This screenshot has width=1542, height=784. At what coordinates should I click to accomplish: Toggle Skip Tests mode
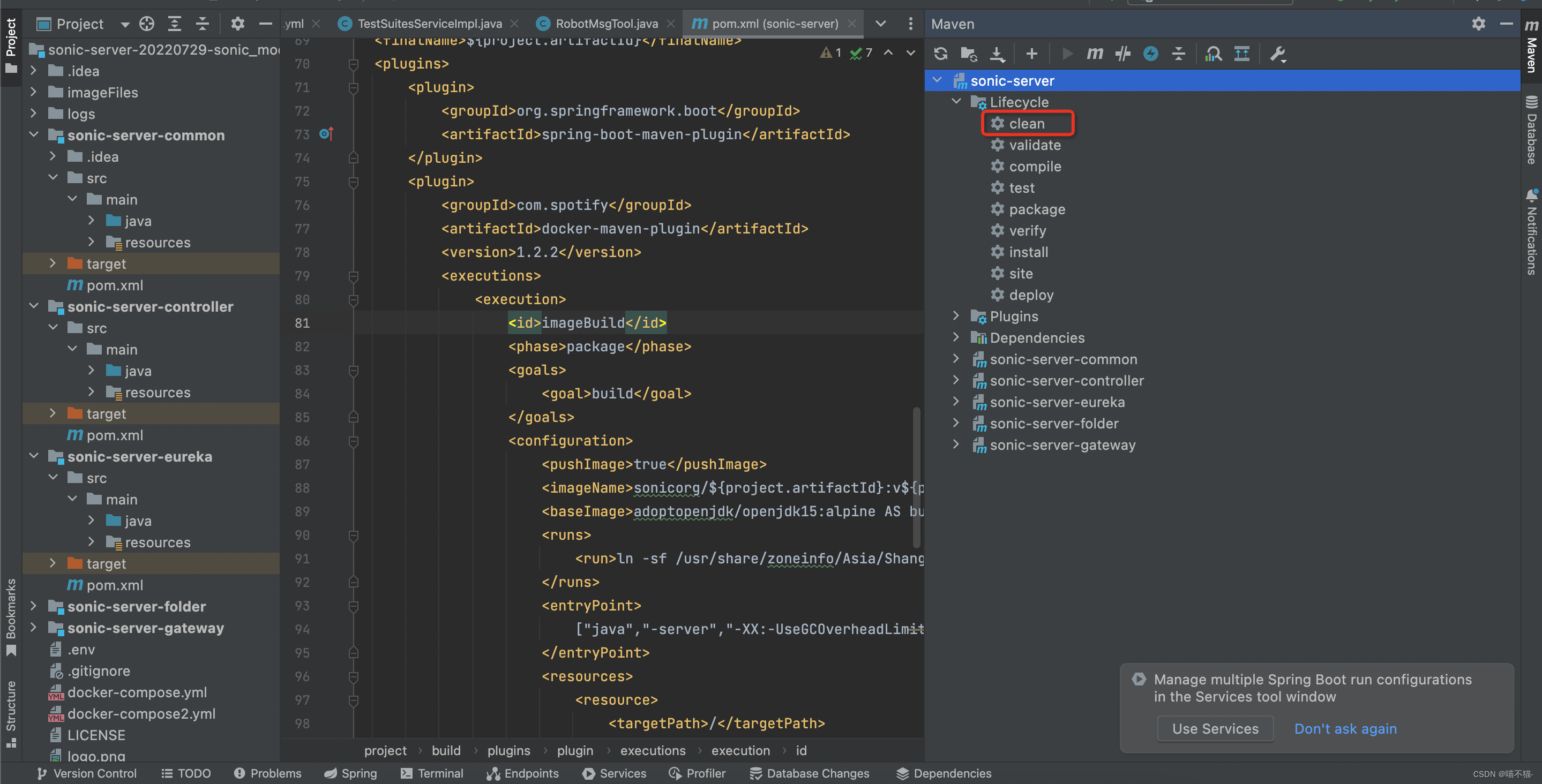(1150, 54)
